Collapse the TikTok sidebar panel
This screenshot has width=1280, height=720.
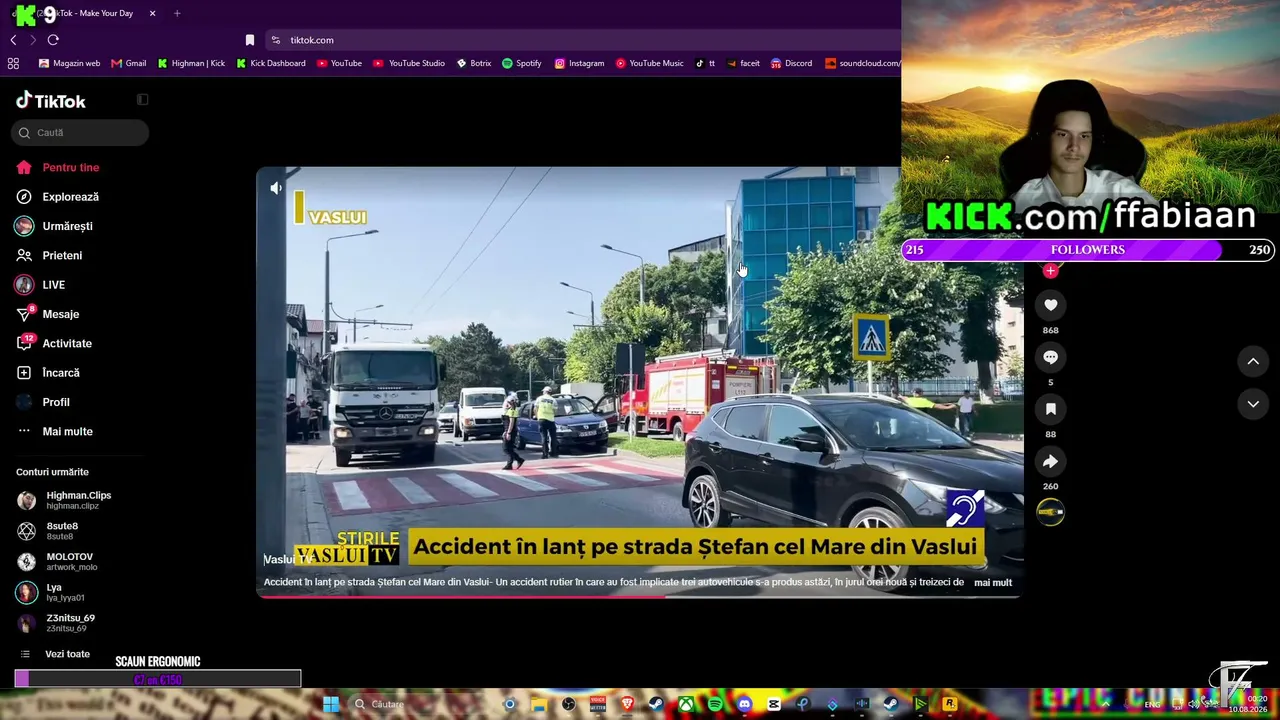[x=142, y=100]
